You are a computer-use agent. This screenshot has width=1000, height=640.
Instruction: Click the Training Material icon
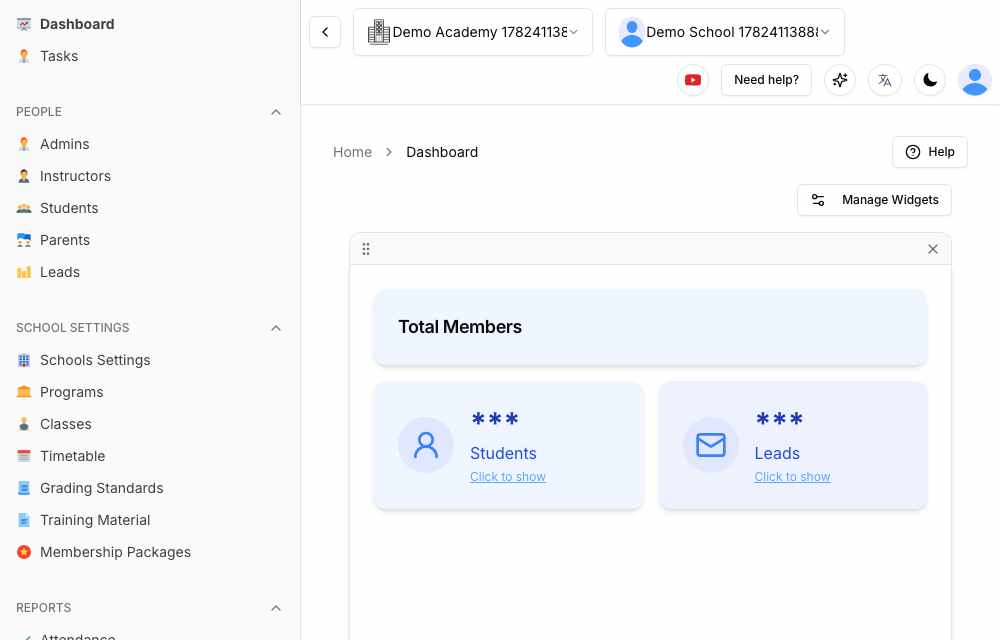click(24, 520)
